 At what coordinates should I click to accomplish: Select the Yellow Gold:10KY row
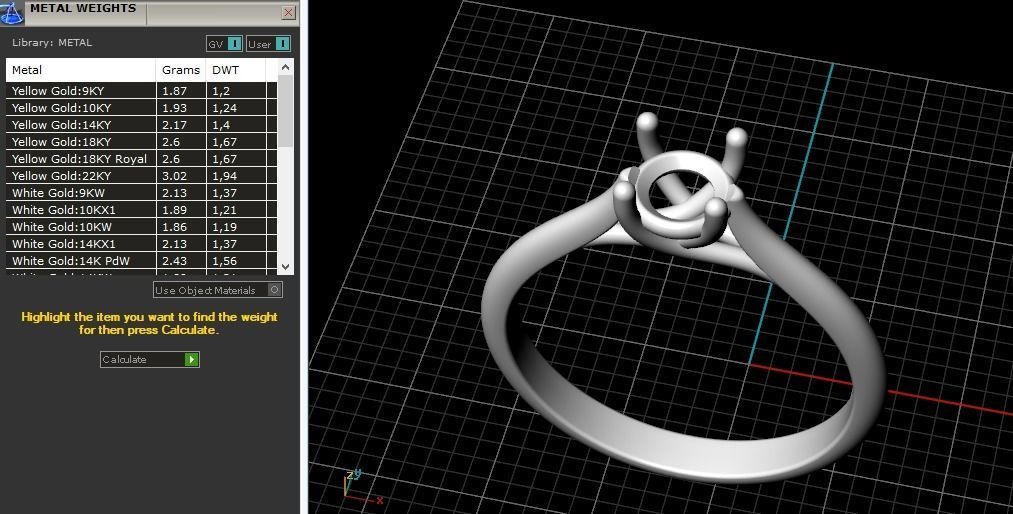pos(141,108)
